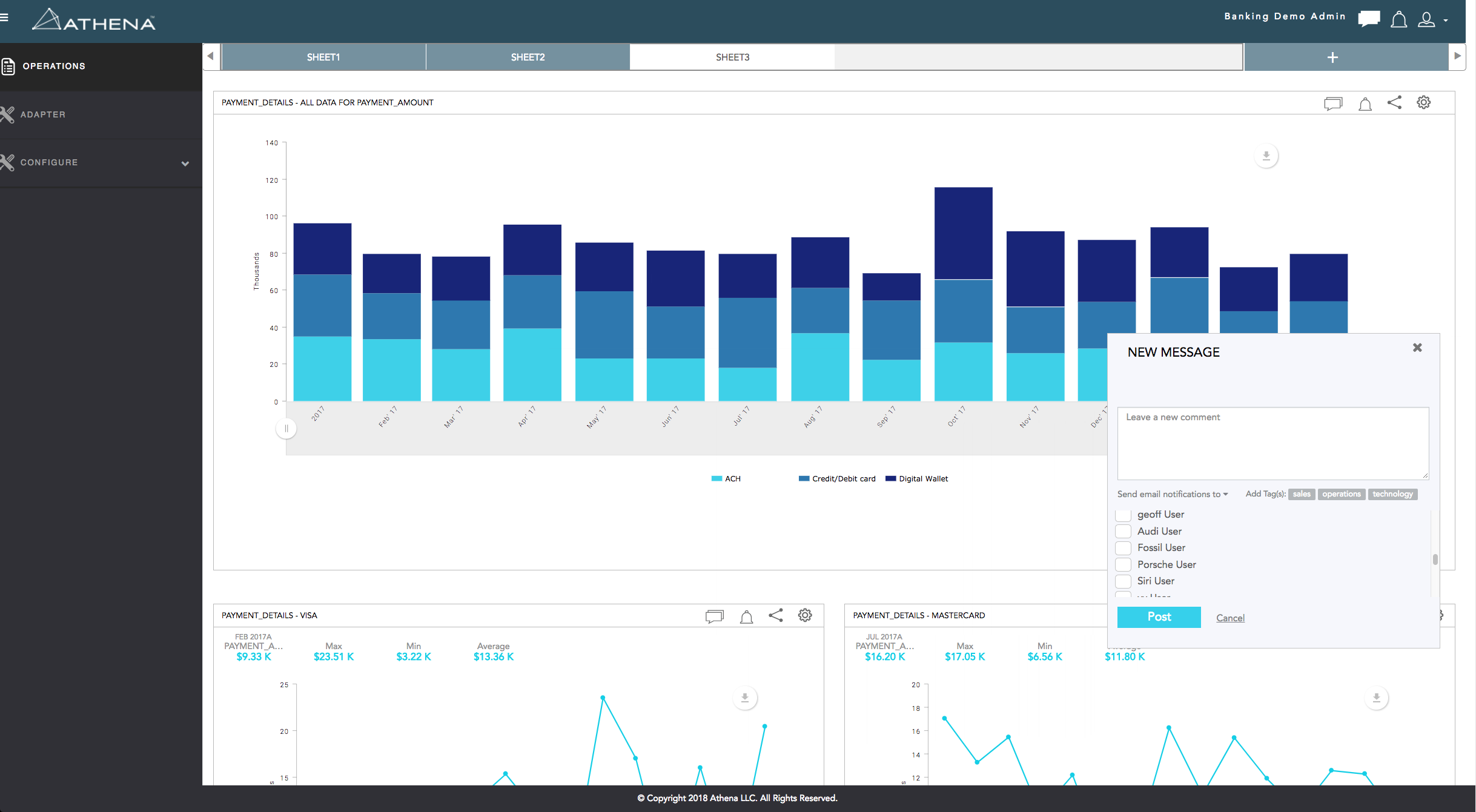Switch to the SHEET1 tab
This screenshot has height=812, width=1476.
pos(323,58)
